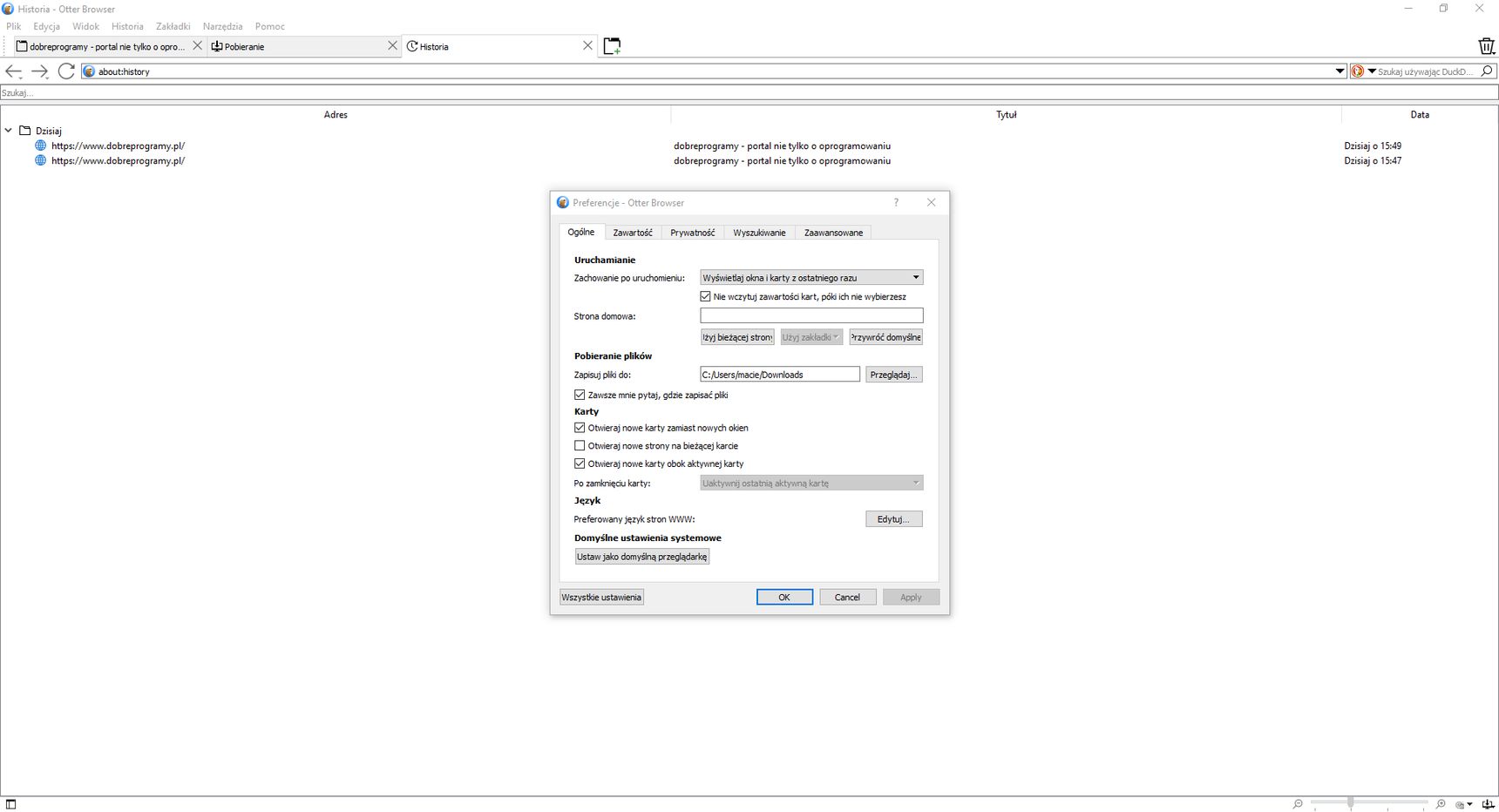Click 'Ustaw jako domyślną przeglądarkę' button
1499x812 pixels.
point(642,557)
